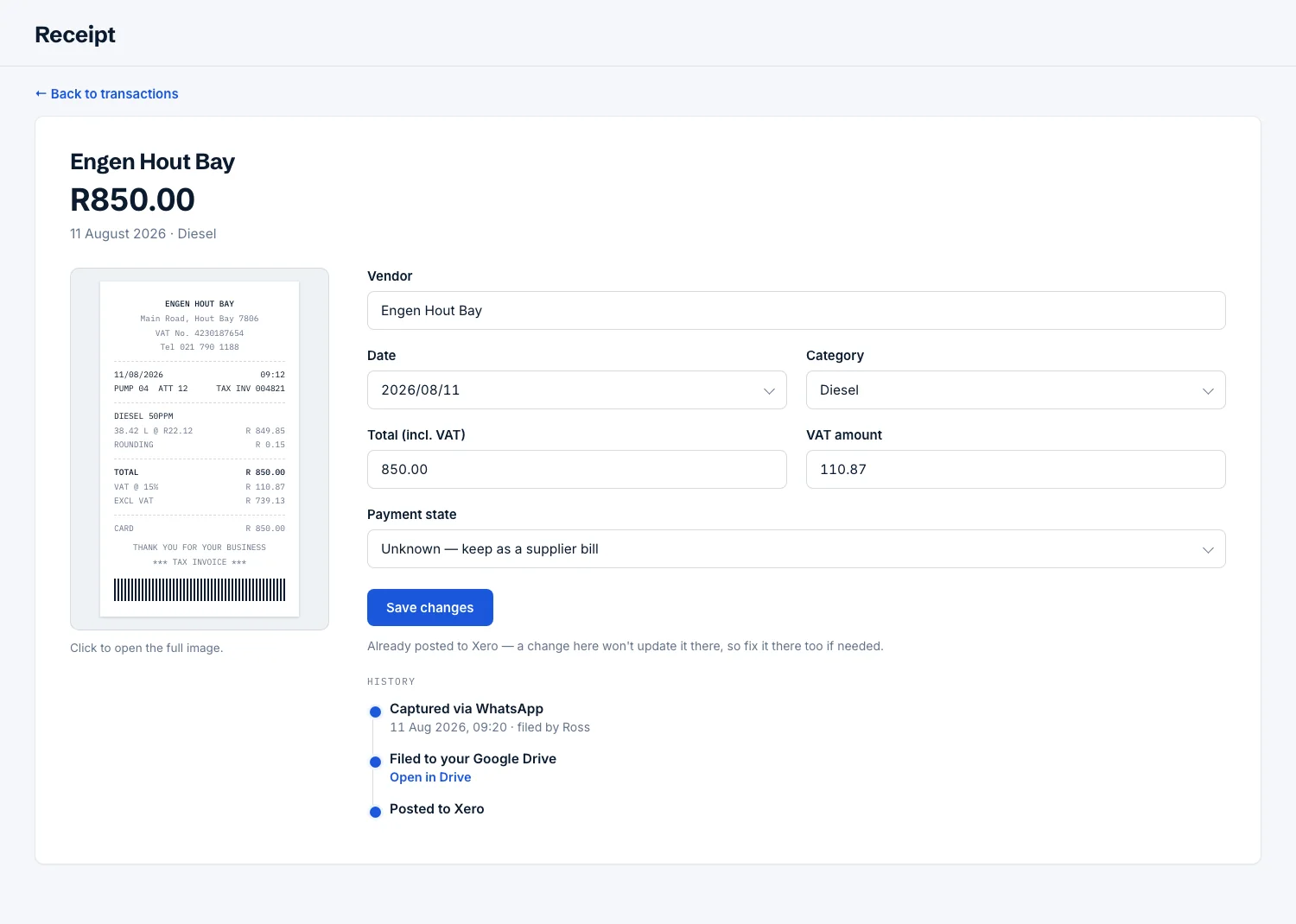Select the Receipt page title
The image size is (1296, 924).
point(75,35)
